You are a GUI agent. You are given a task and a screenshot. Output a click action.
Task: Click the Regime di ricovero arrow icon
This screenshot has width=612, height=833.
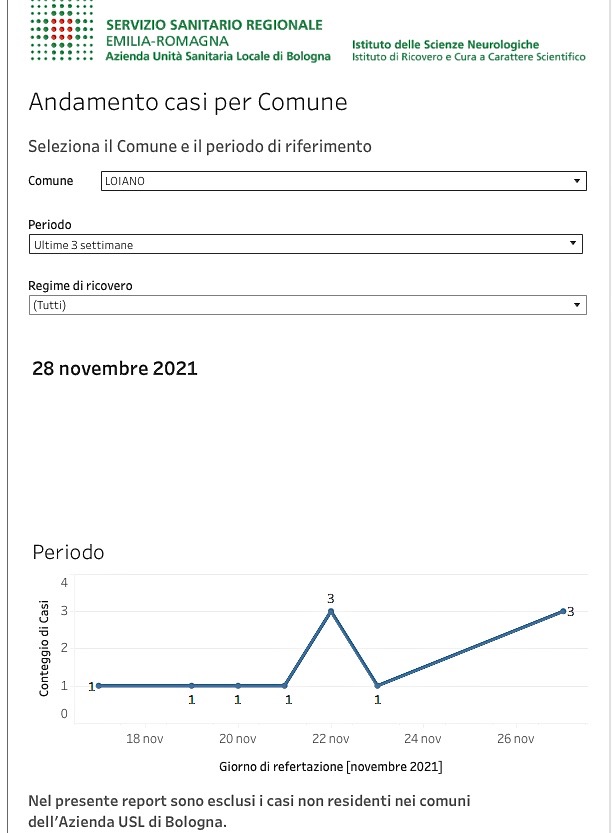pyautogui.click(x=577, y=305)
